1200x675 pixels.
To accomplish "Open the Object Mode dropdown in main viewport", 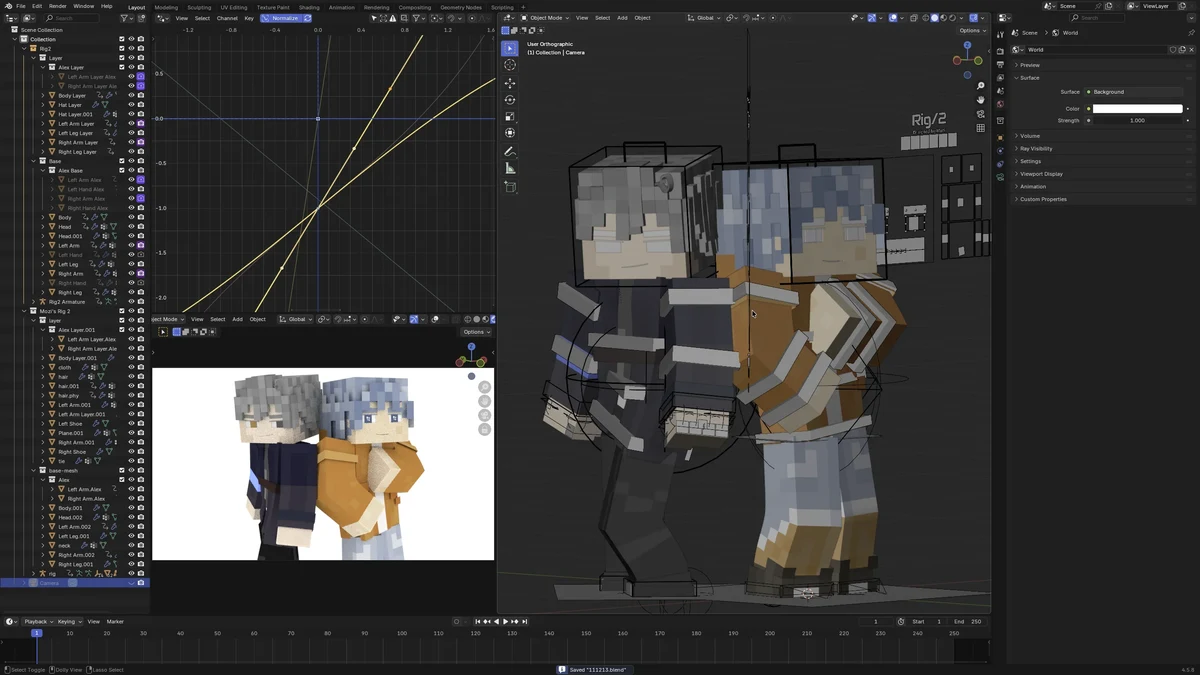I will [543, 18].
